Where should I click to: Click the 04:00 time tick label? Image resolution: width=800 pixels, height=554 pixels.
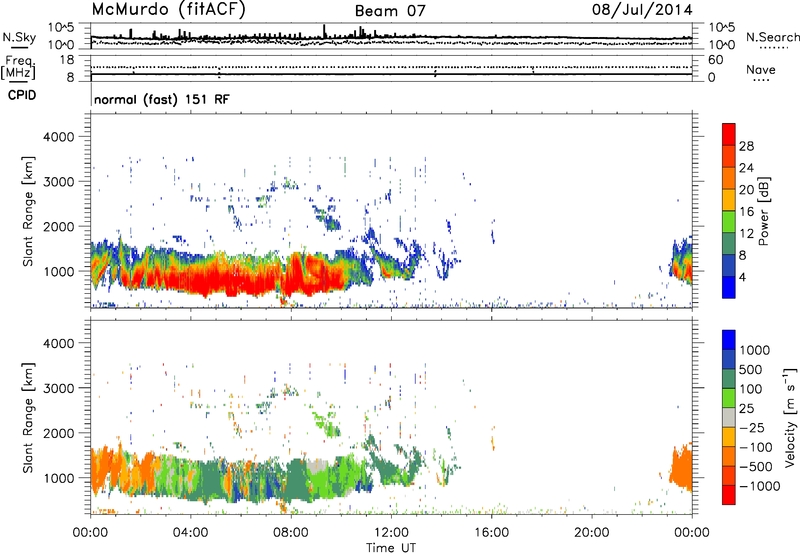(190, 533)
